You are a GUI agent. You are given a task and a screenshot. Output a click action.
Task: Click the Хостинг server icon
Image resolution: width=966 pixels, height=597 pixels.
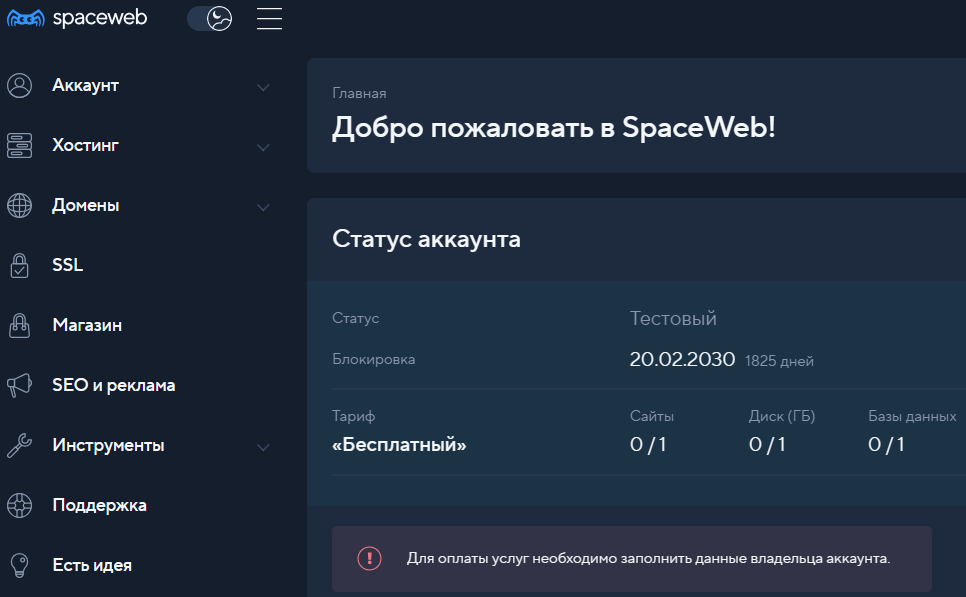(19, 145)
